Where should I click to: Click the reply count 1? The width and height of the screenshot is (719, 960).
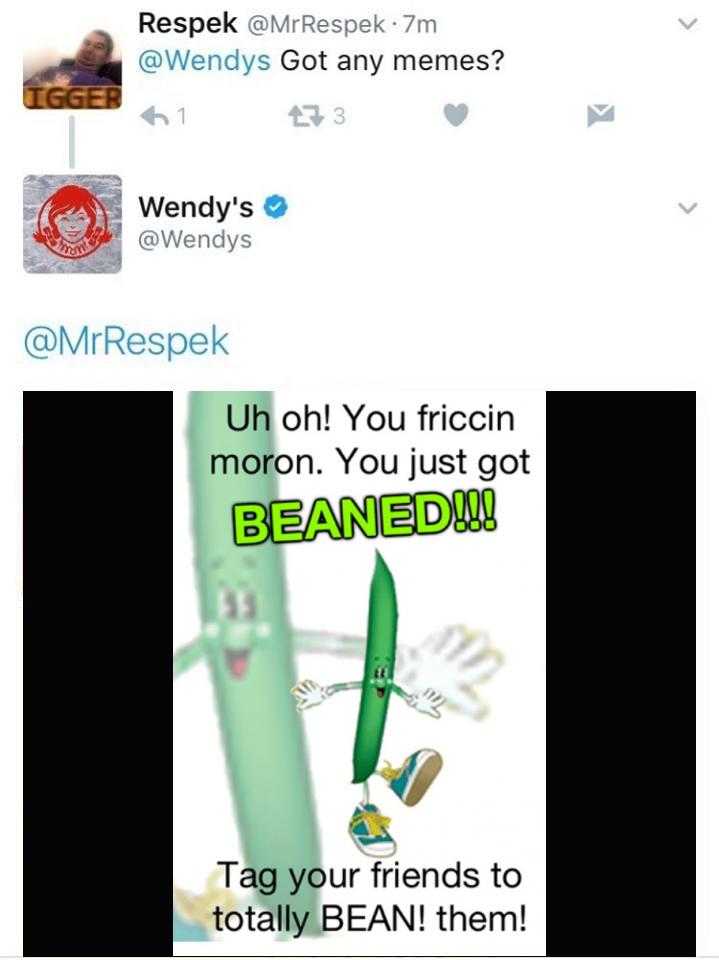(x=182, y=116)
